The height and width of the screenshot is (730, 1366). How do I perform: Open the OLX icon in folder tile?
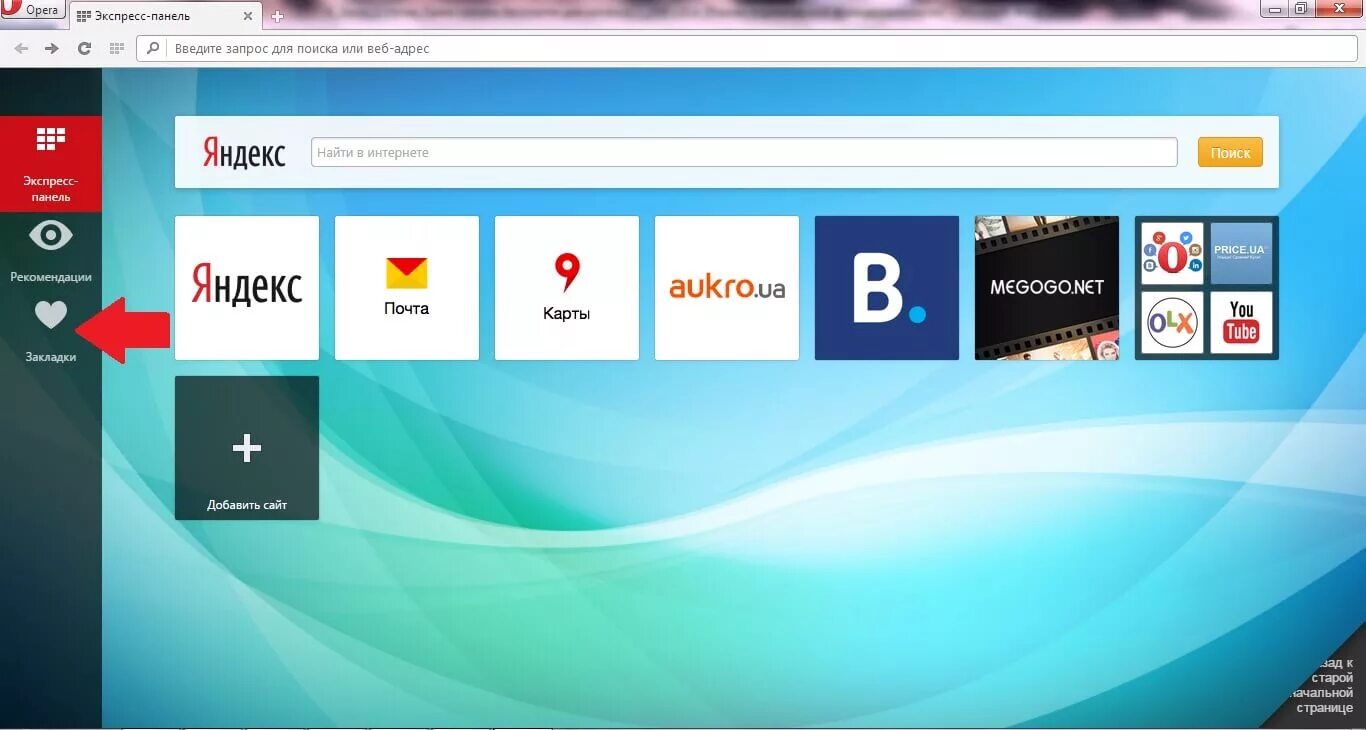pyautogui.click(x=1172, y=323)
